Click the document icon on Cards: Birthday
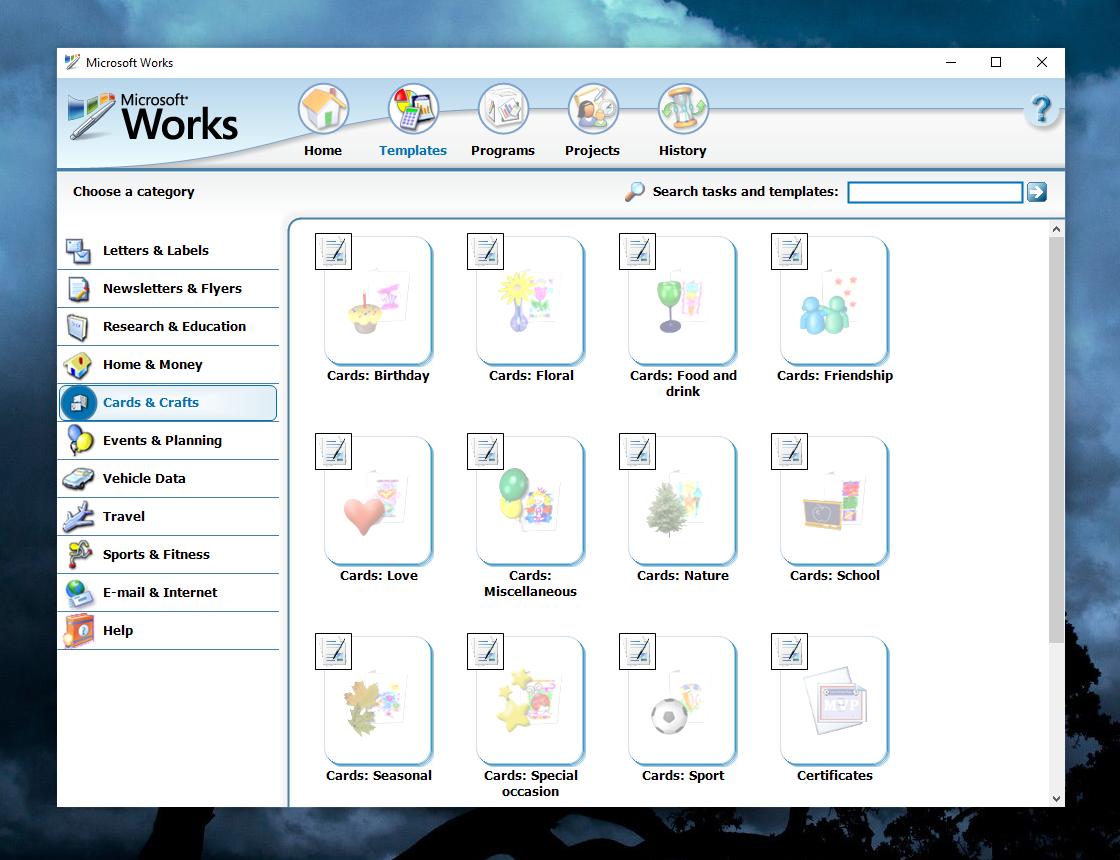 [x=333, y=251]
